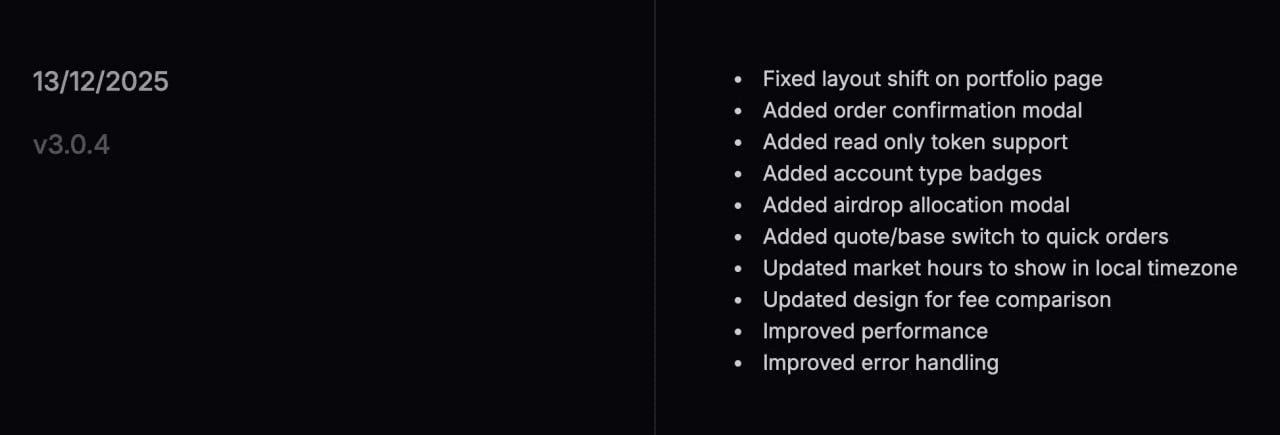Click bullet before 'Improved error handling'
Screen dimensions: 1280x435
(739, 364)
